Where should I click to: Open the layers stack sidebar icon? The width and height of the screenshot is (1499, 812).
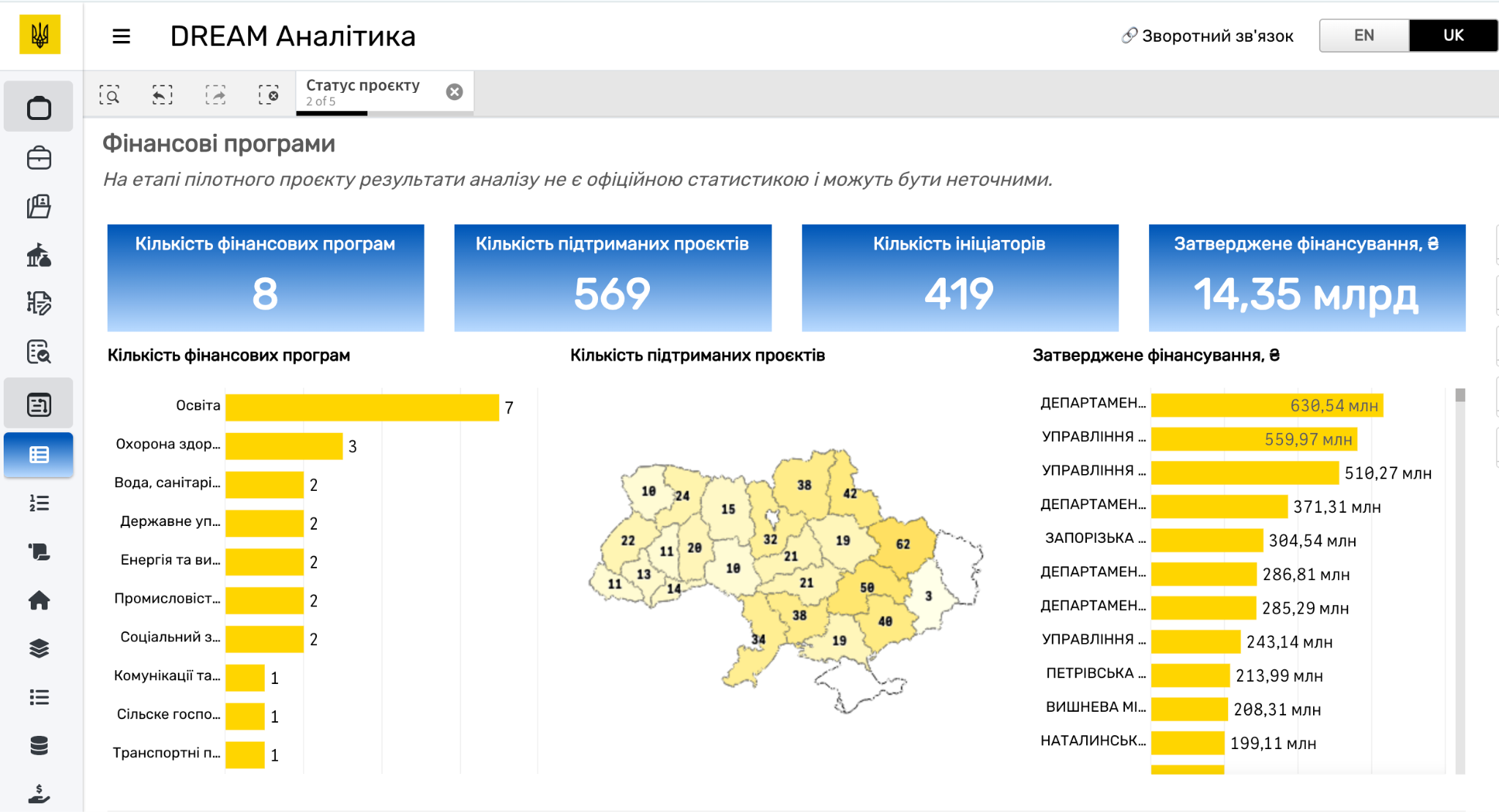click(x=39, y=649)
